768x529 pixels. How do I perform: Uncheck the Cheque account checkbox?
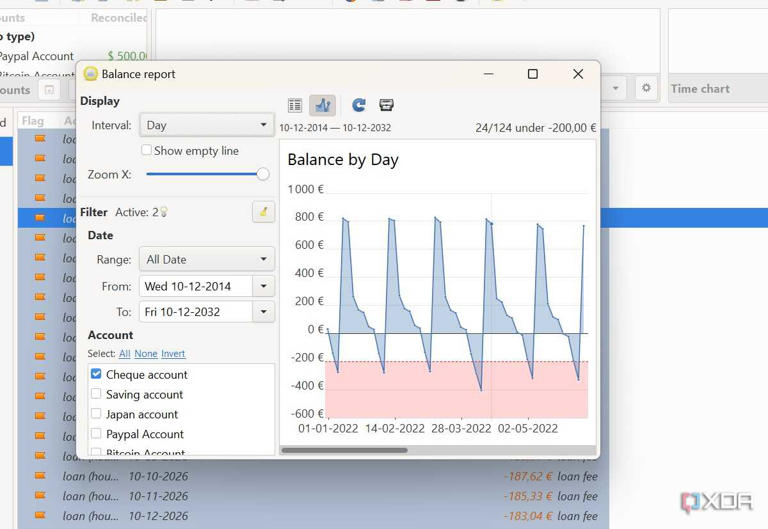point(97,374)
